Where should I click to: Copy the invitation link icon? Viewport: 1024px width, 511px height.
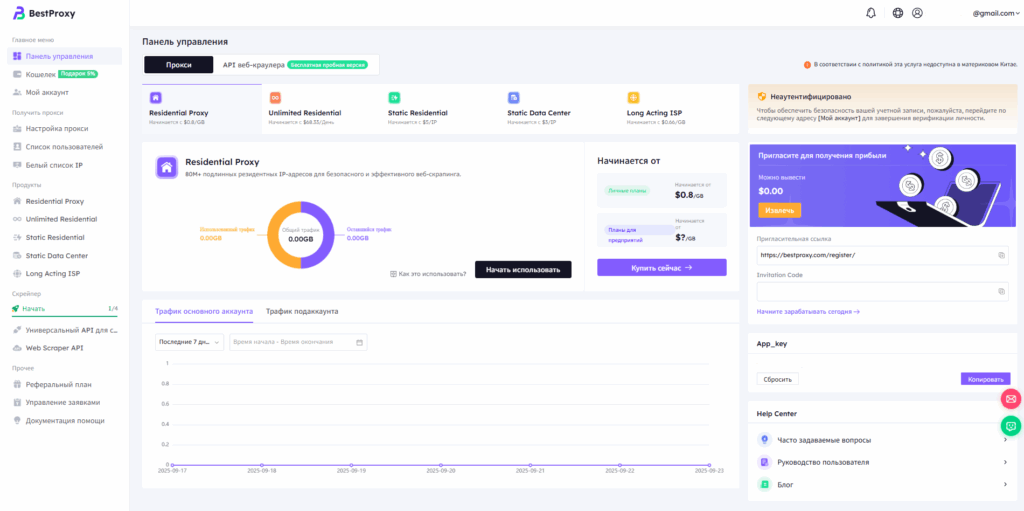1001,256
